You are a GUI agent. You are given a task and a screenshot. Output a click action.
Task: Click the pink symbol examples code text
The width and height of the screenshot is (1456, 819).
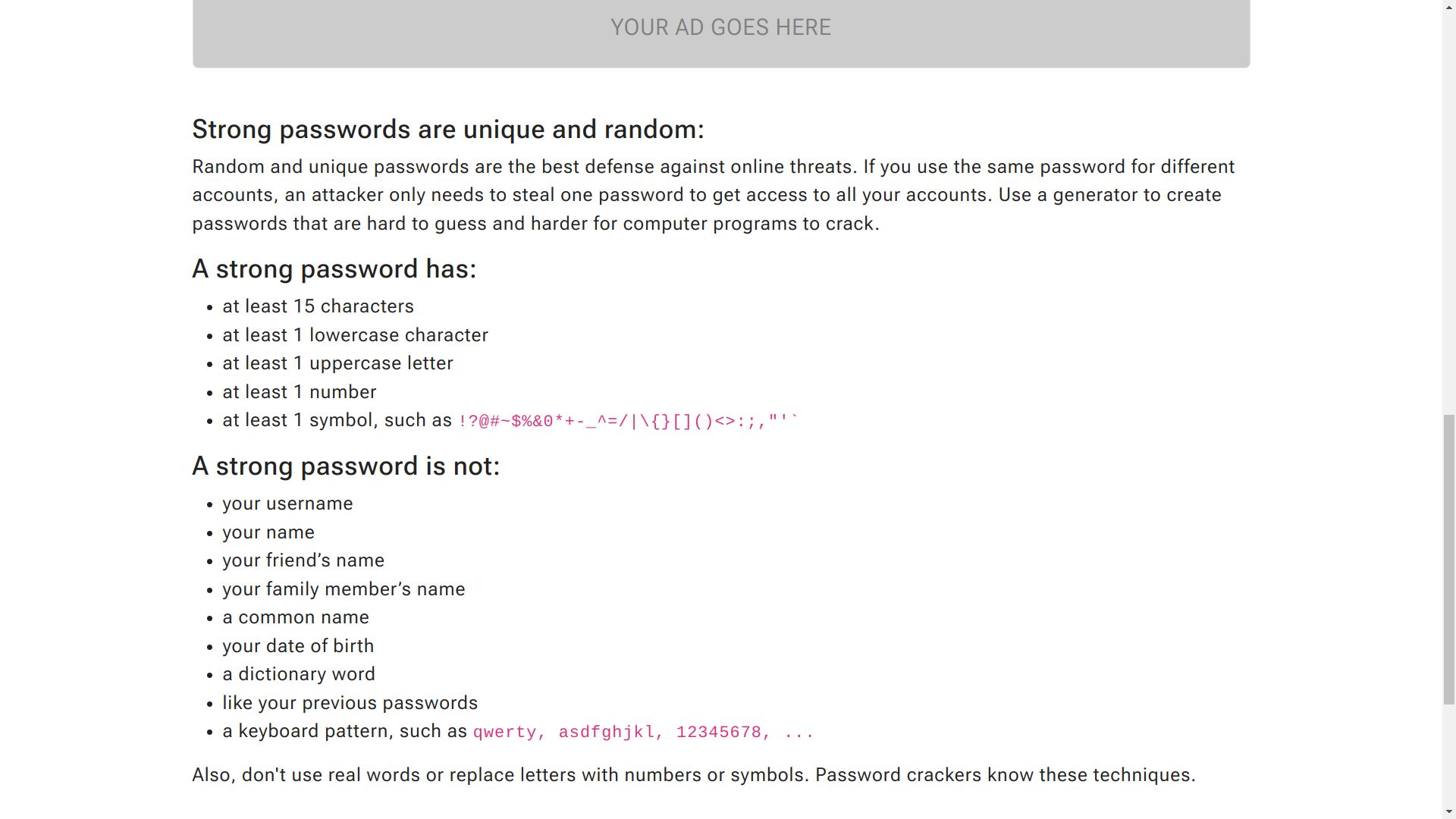pyautogui.click(x=629, y=422)
